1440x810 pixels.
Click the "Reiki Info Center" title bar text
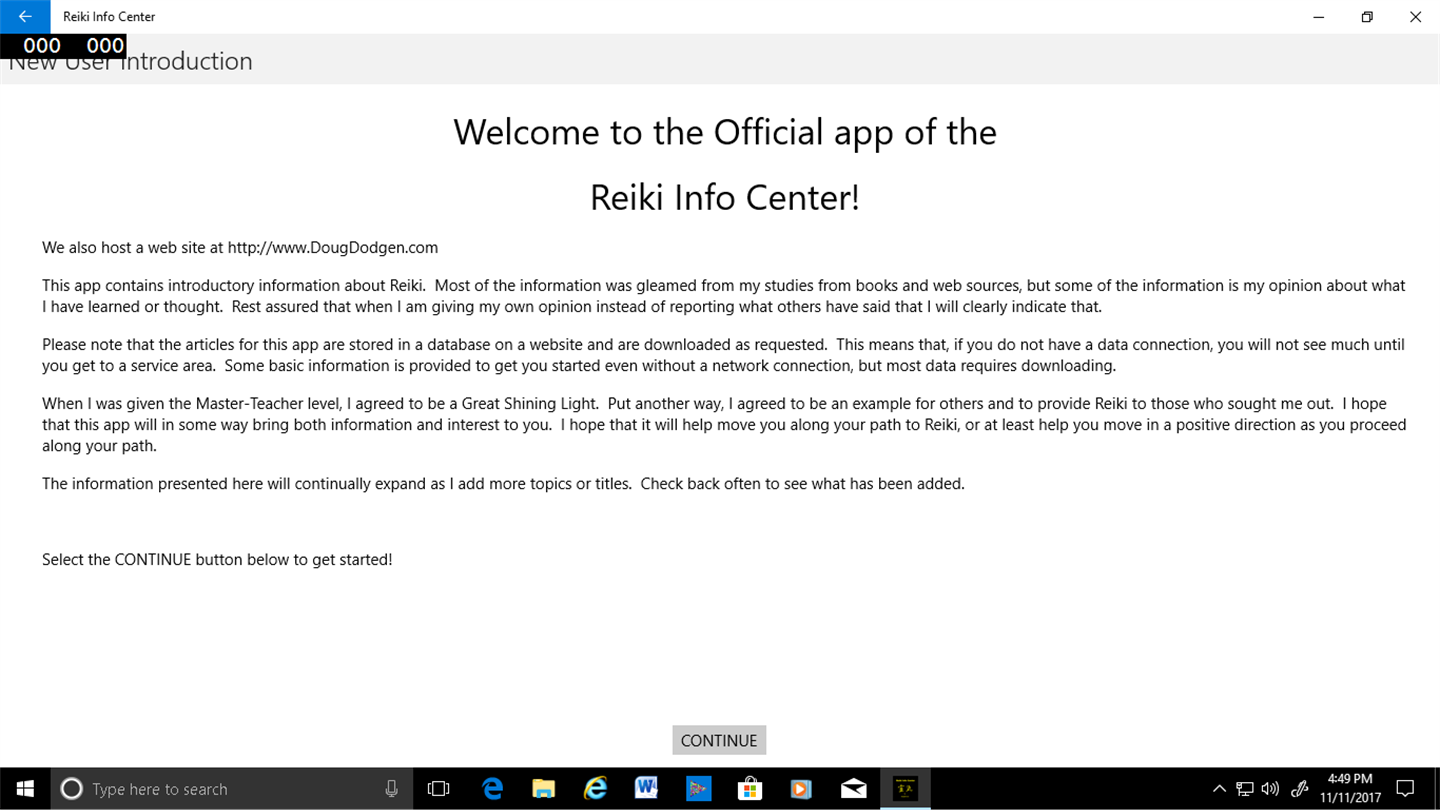point(109,17)
